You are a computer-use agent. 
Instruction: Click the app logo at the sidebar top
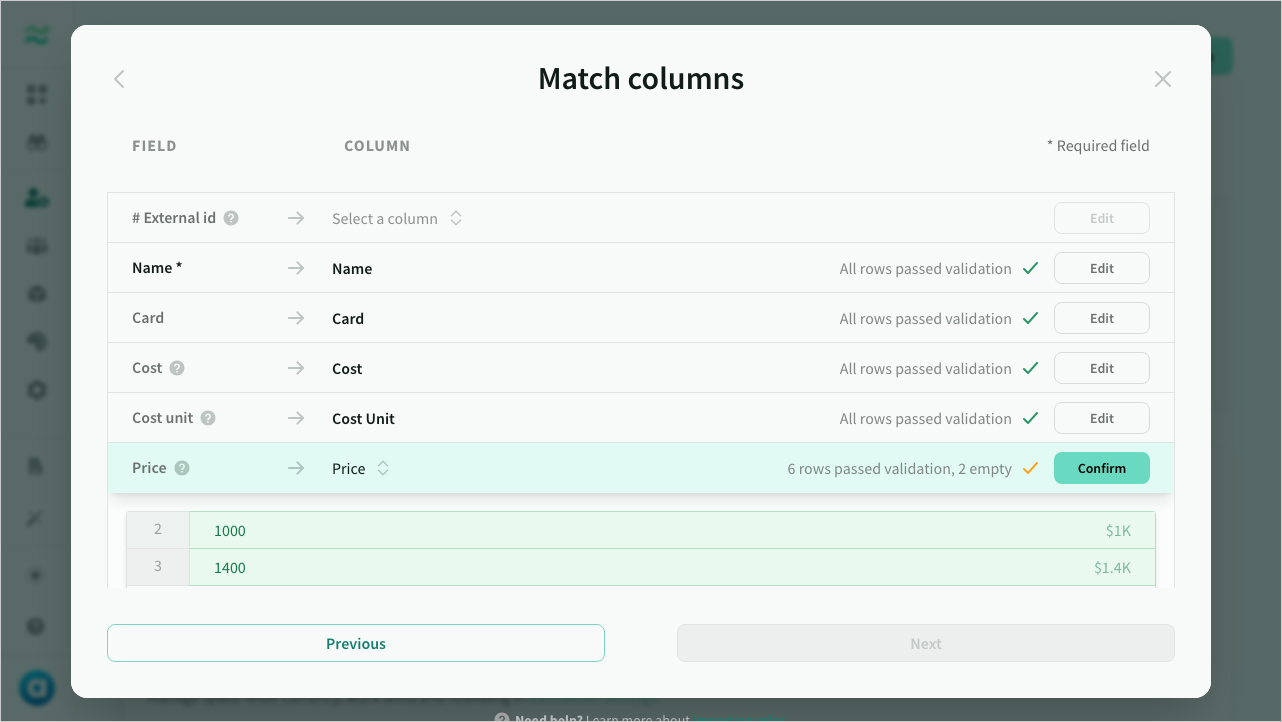point(36,34)
